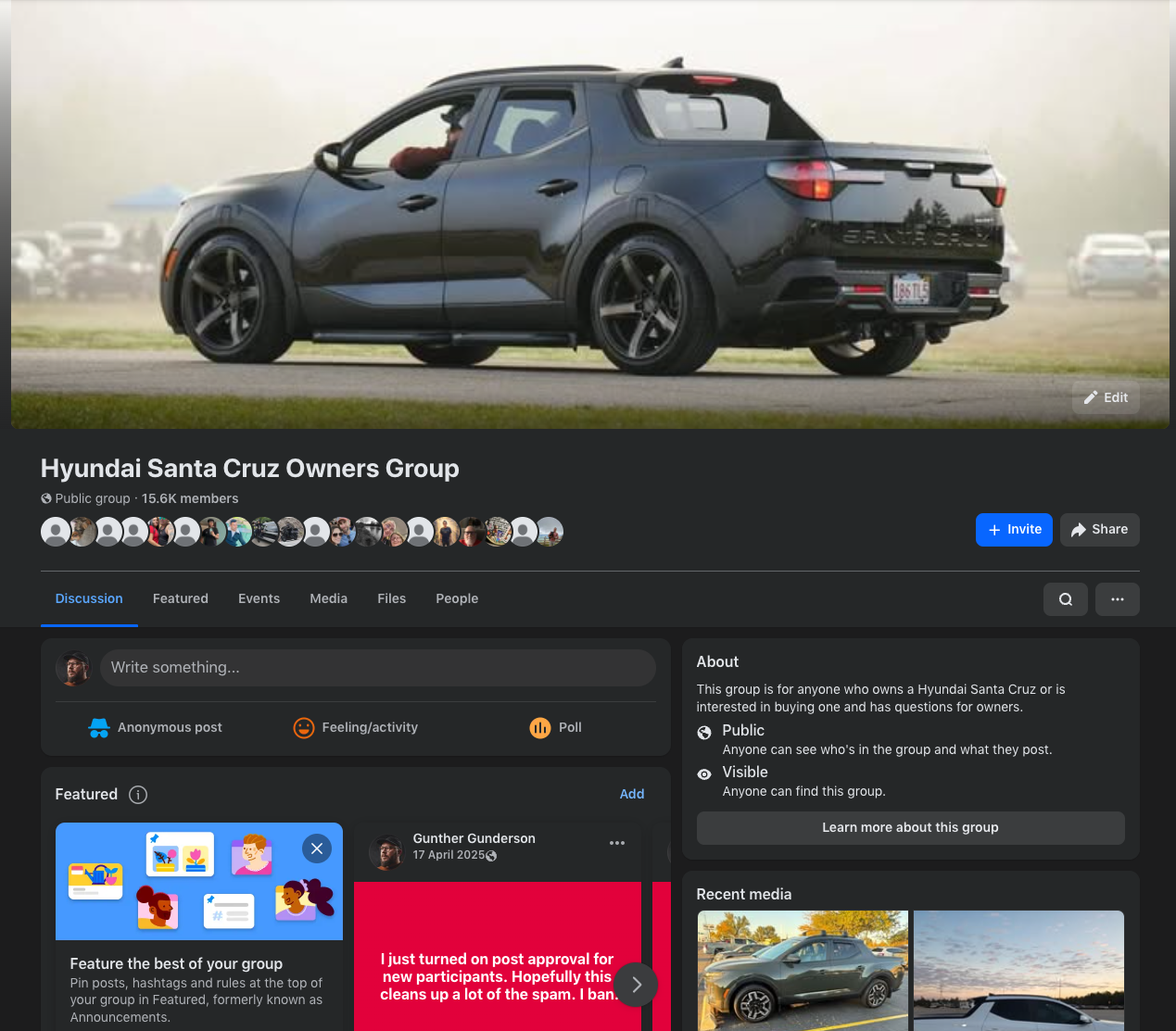The height and width of the screenshot is (1031, 1176).
Task: Click the Anonymous post spy icon
Action: (99, 728)
